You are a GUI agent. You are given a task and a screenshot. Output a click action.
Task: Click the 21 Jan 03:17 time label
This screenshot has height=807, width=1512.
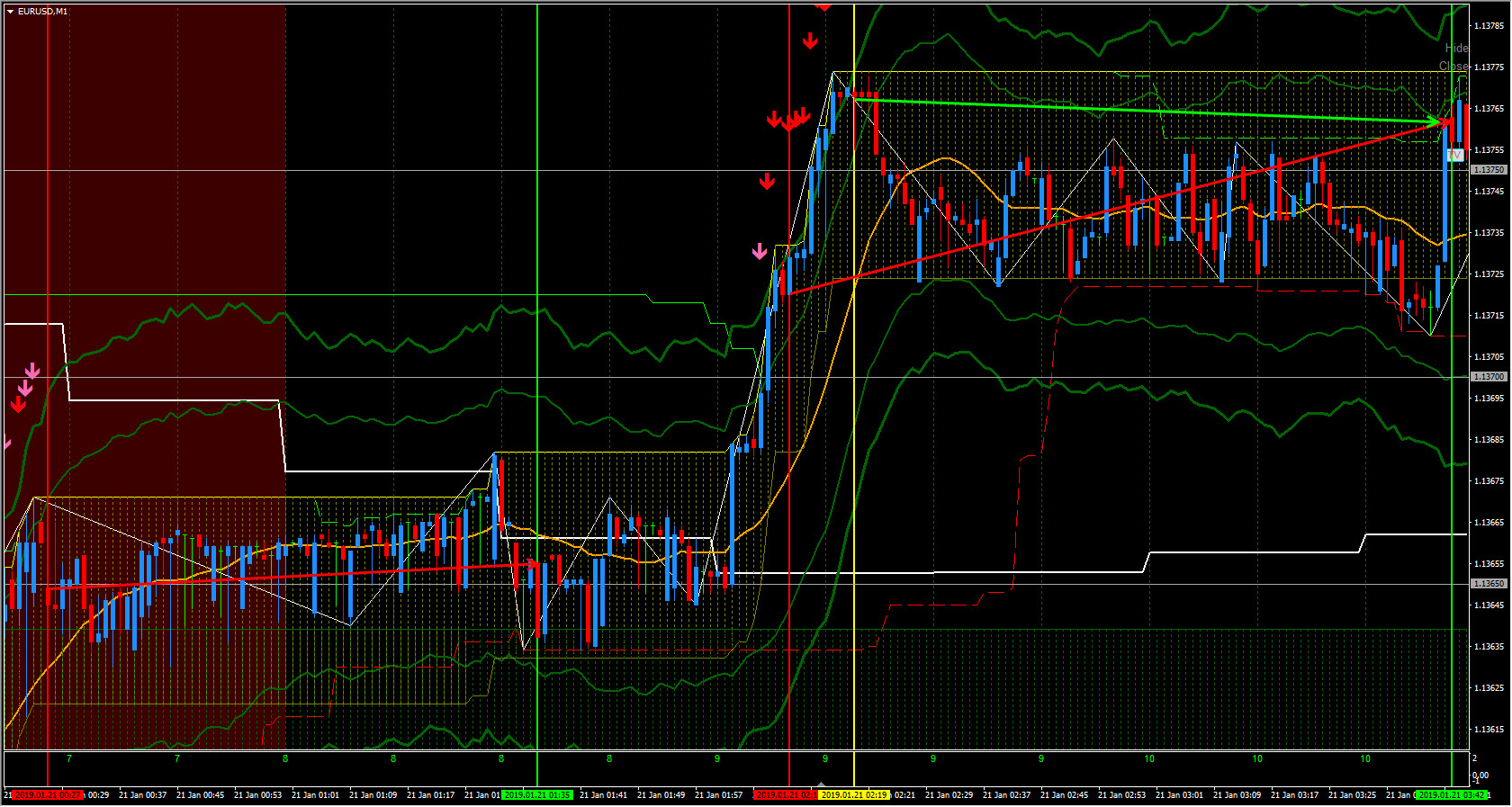point(1294,795)
